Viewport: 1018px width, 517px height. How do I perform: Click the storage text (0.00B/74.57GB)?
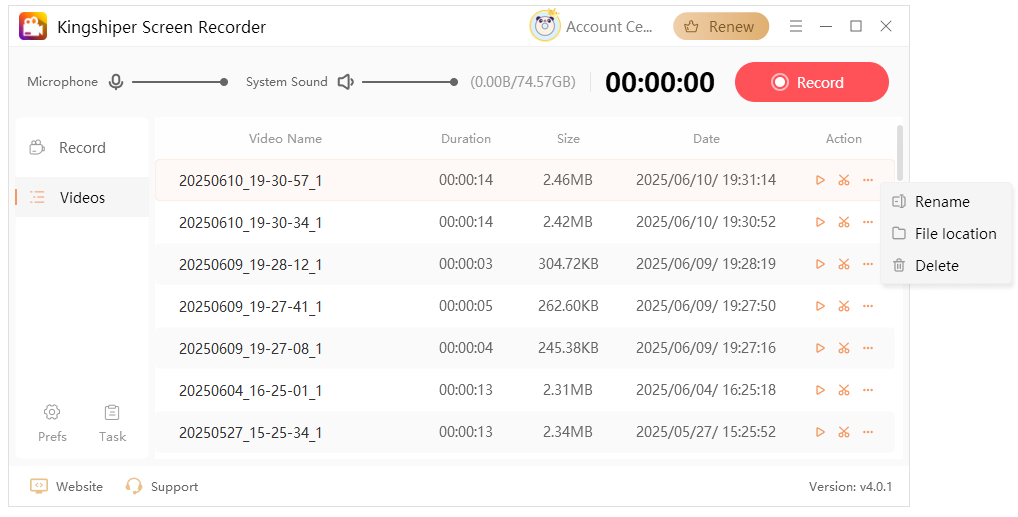point(523,82)
